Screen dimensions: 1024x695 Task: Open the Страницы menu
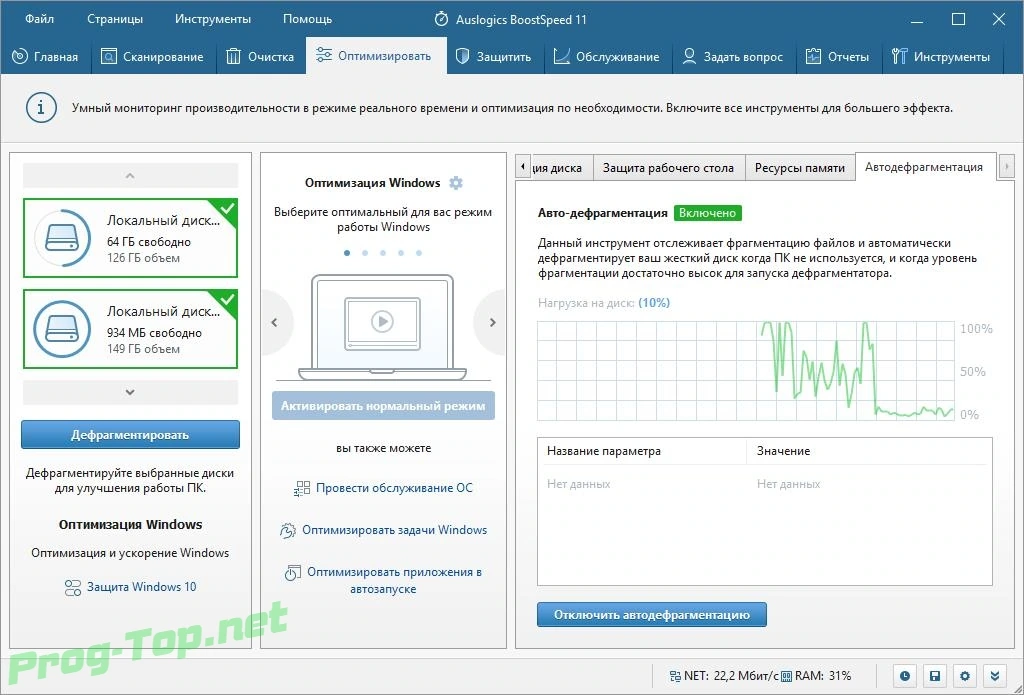115,19
